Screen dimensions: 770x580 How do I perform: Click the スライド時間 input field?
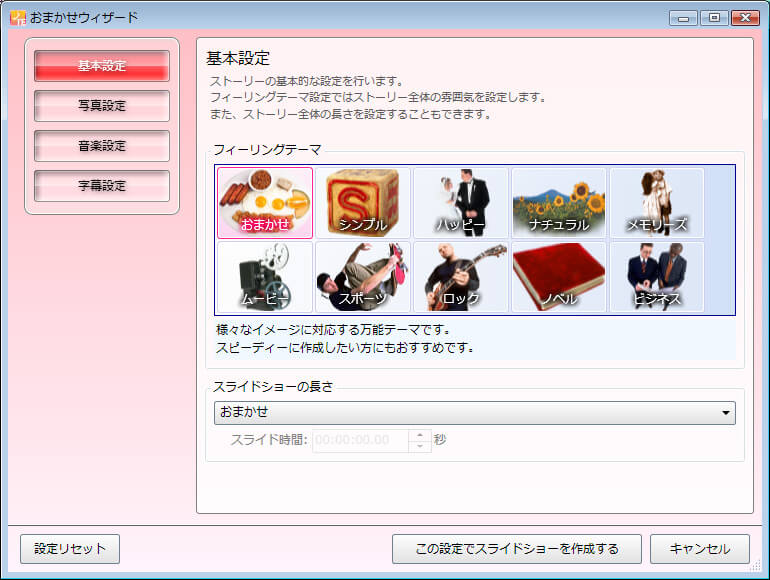click(361, 440)
